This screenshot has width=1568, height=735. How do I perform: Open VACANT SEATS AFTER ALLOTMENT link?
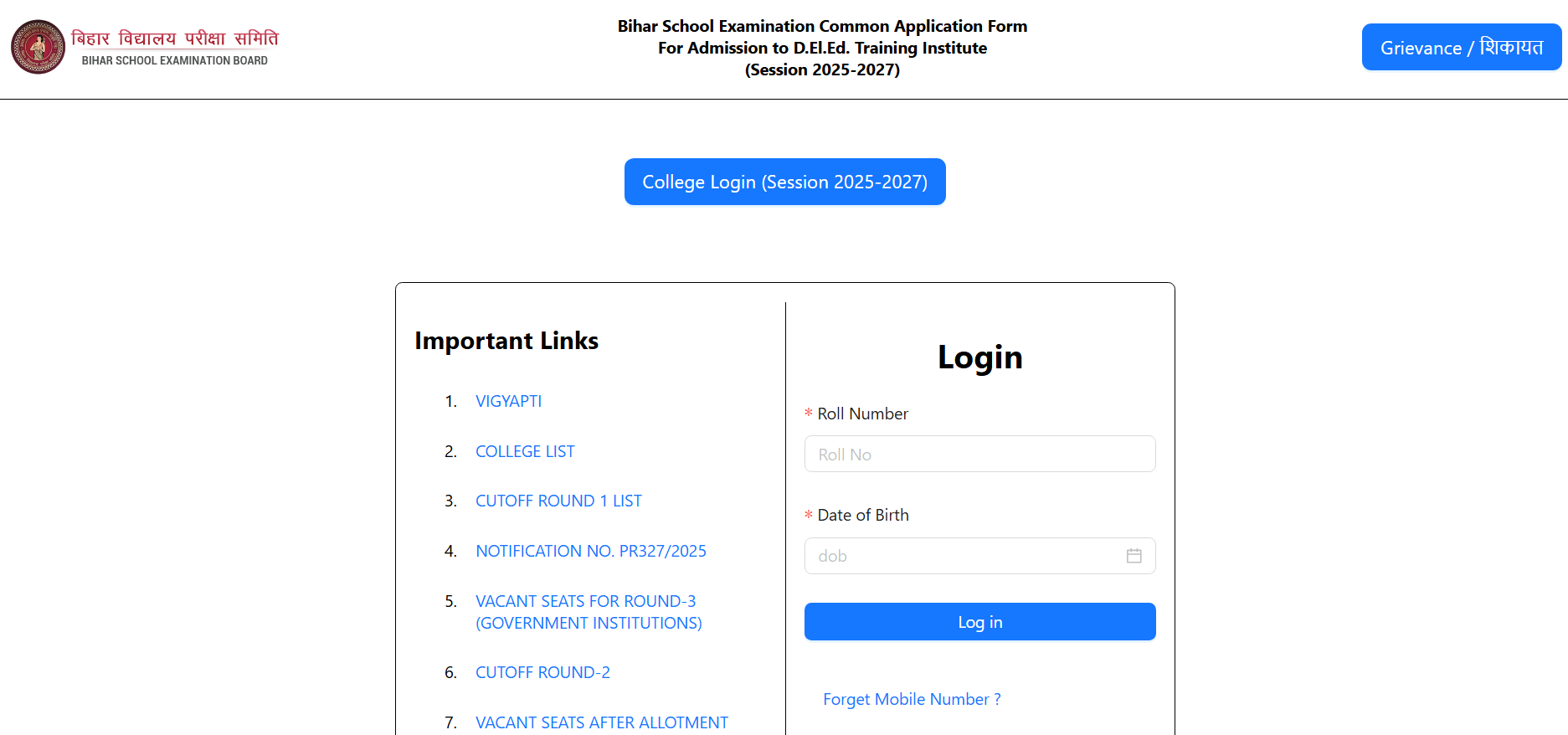click(x=601, y=722)
